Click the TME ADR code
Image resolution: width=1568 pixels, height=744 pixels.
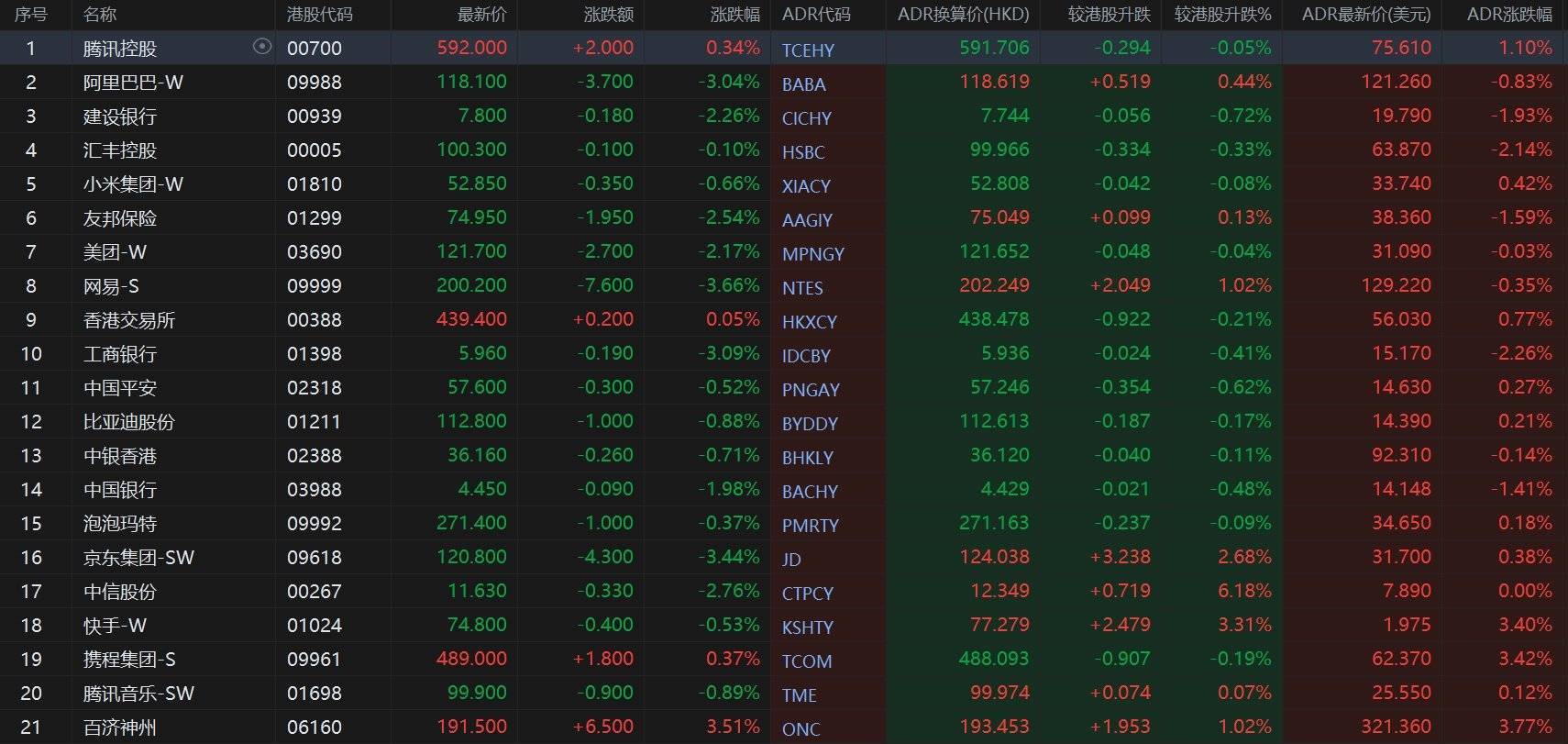coord(800,695)
